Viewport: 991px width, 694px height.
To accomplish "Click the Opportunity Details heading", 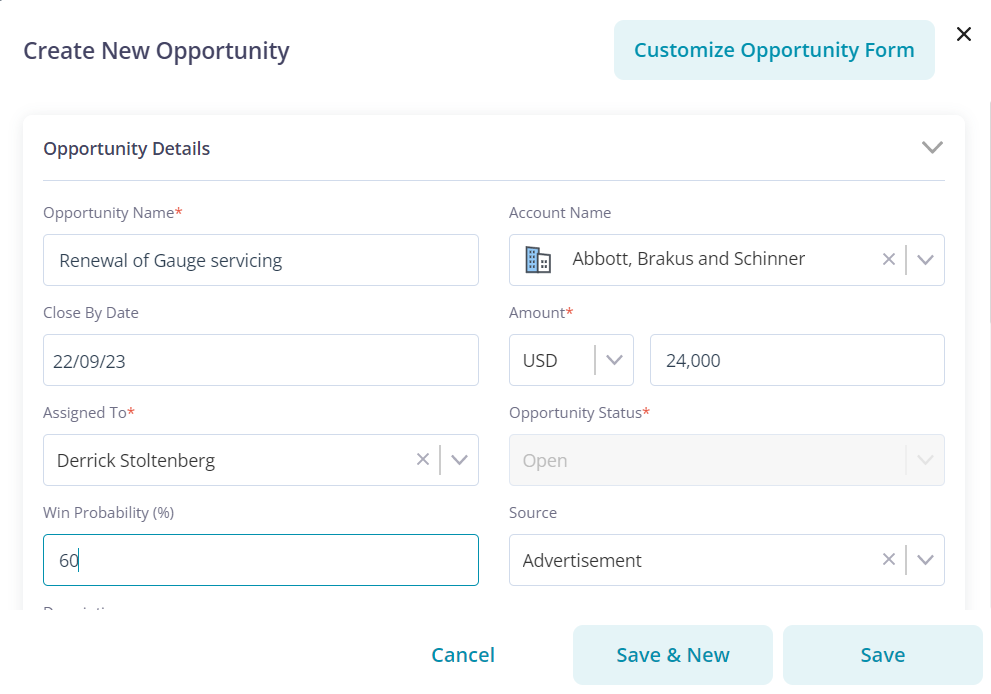I will point(127,149).
